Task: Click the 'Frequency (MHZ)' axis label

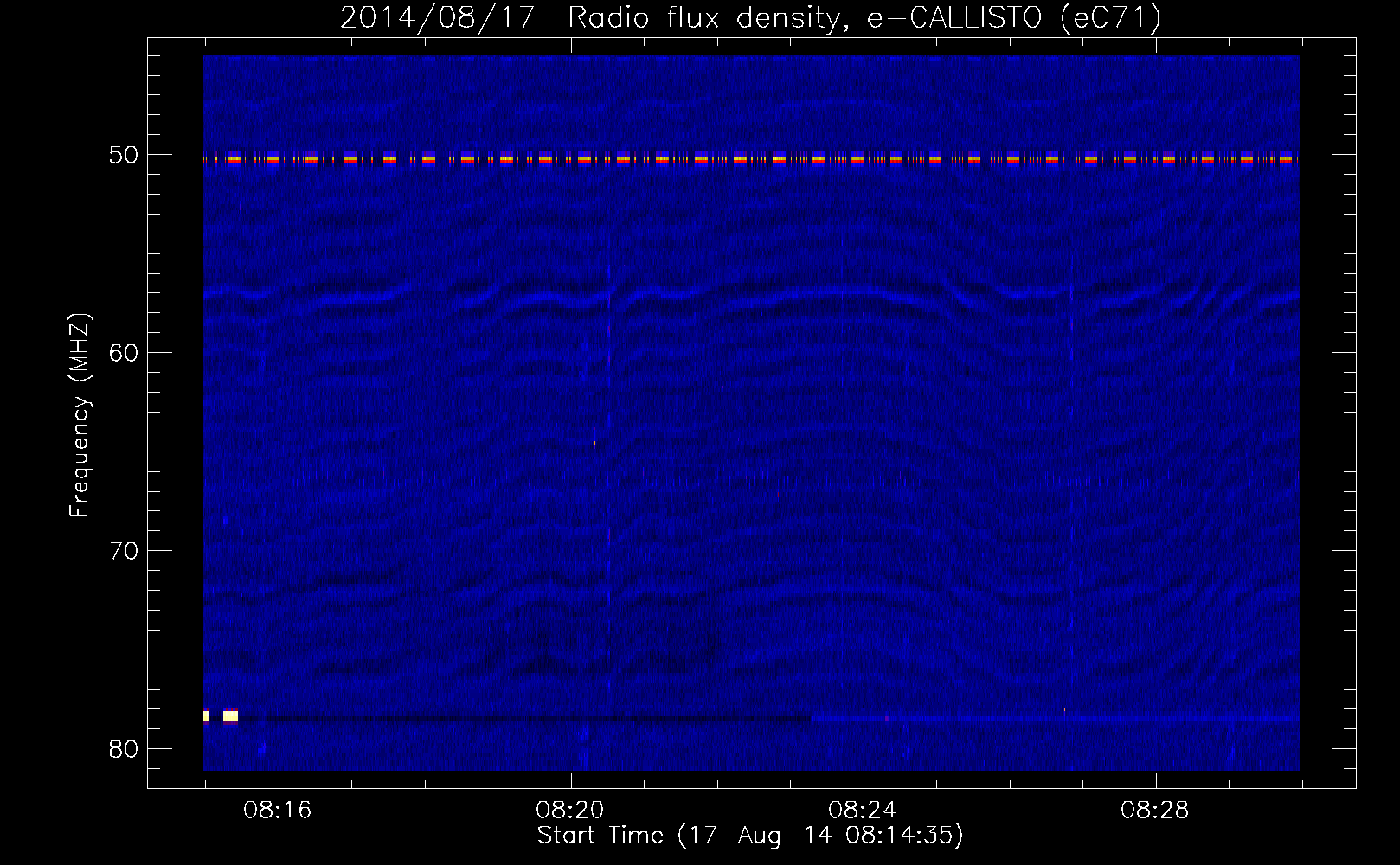Action: pos(80,415)
